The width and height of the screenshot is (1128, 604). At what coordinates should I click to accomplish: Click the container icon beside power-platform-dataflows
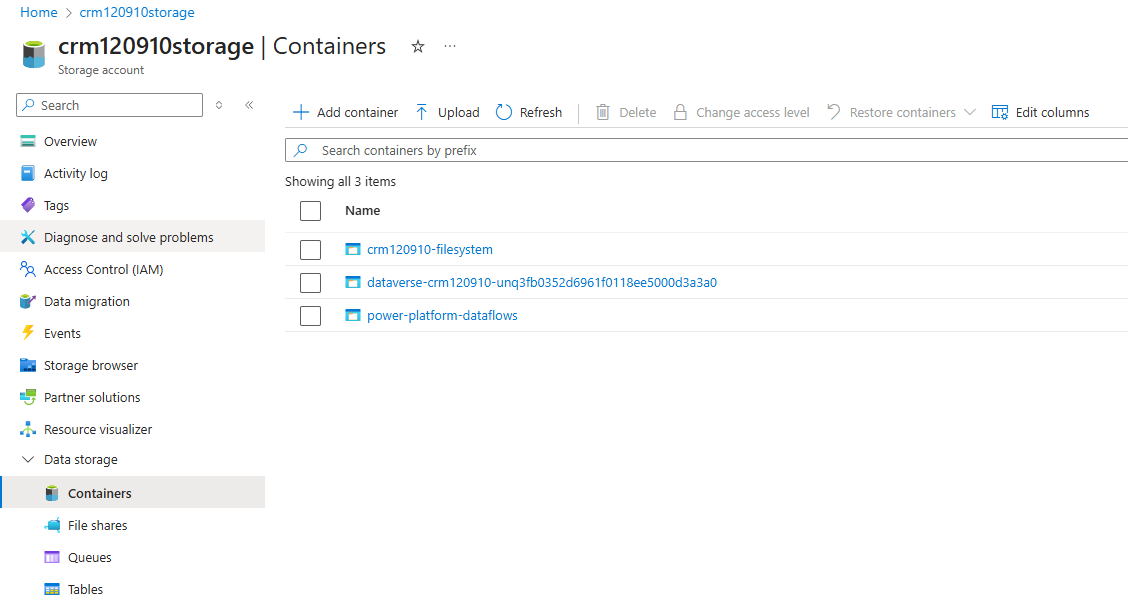tap(352, 316)
